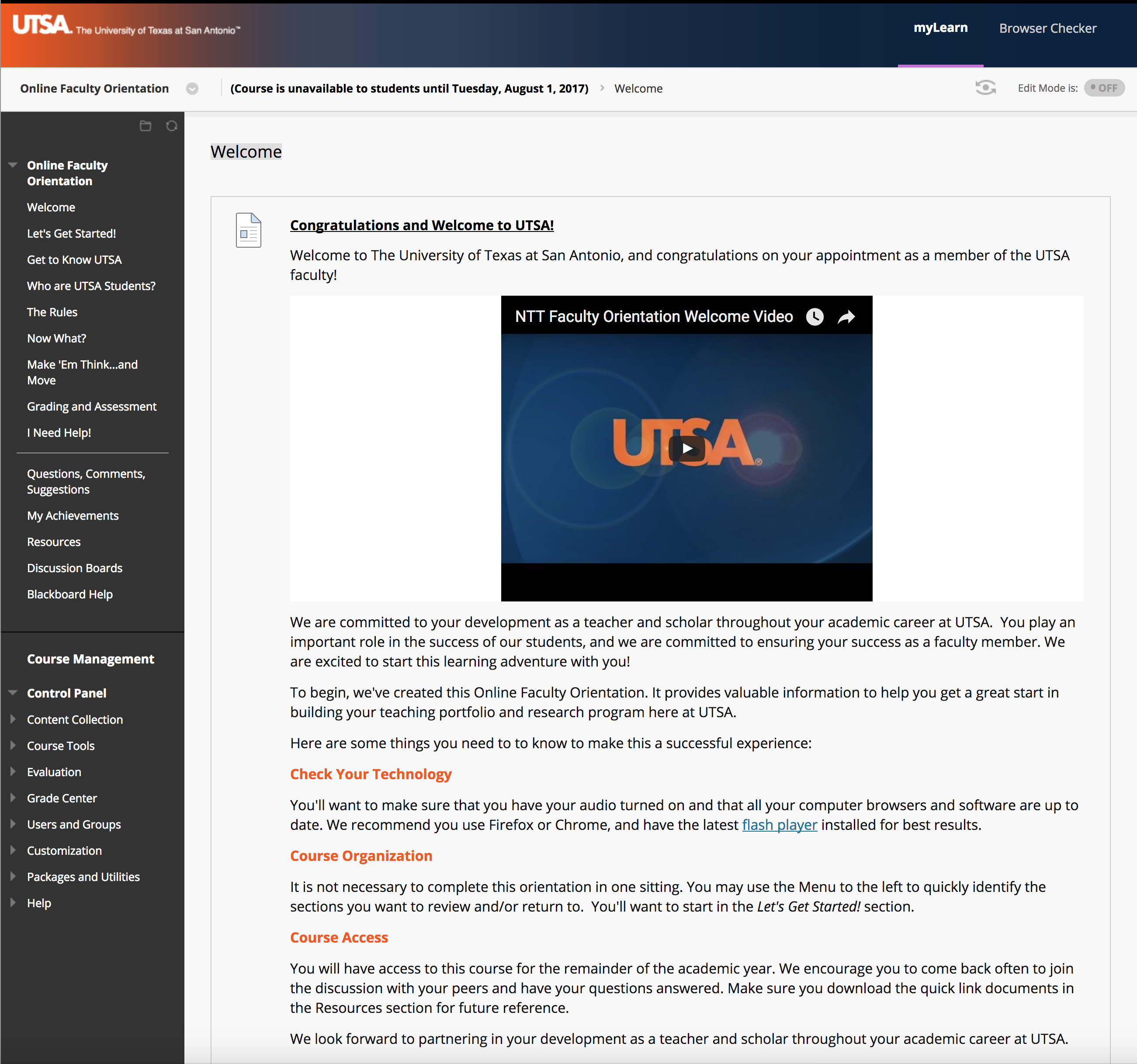Open the flash player link

click(779, 825)
